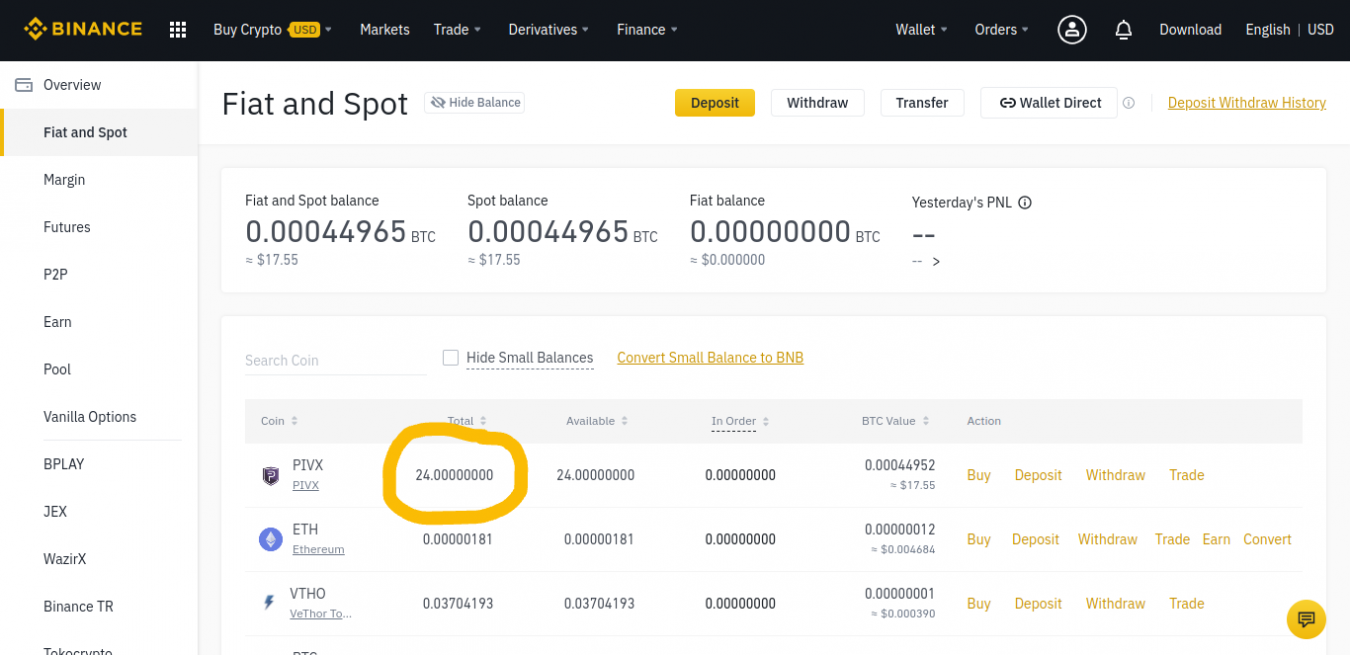Click Withdraw in the PIVX row
This screenshot has width=1350, height=655.
(x=1115, y=475)
